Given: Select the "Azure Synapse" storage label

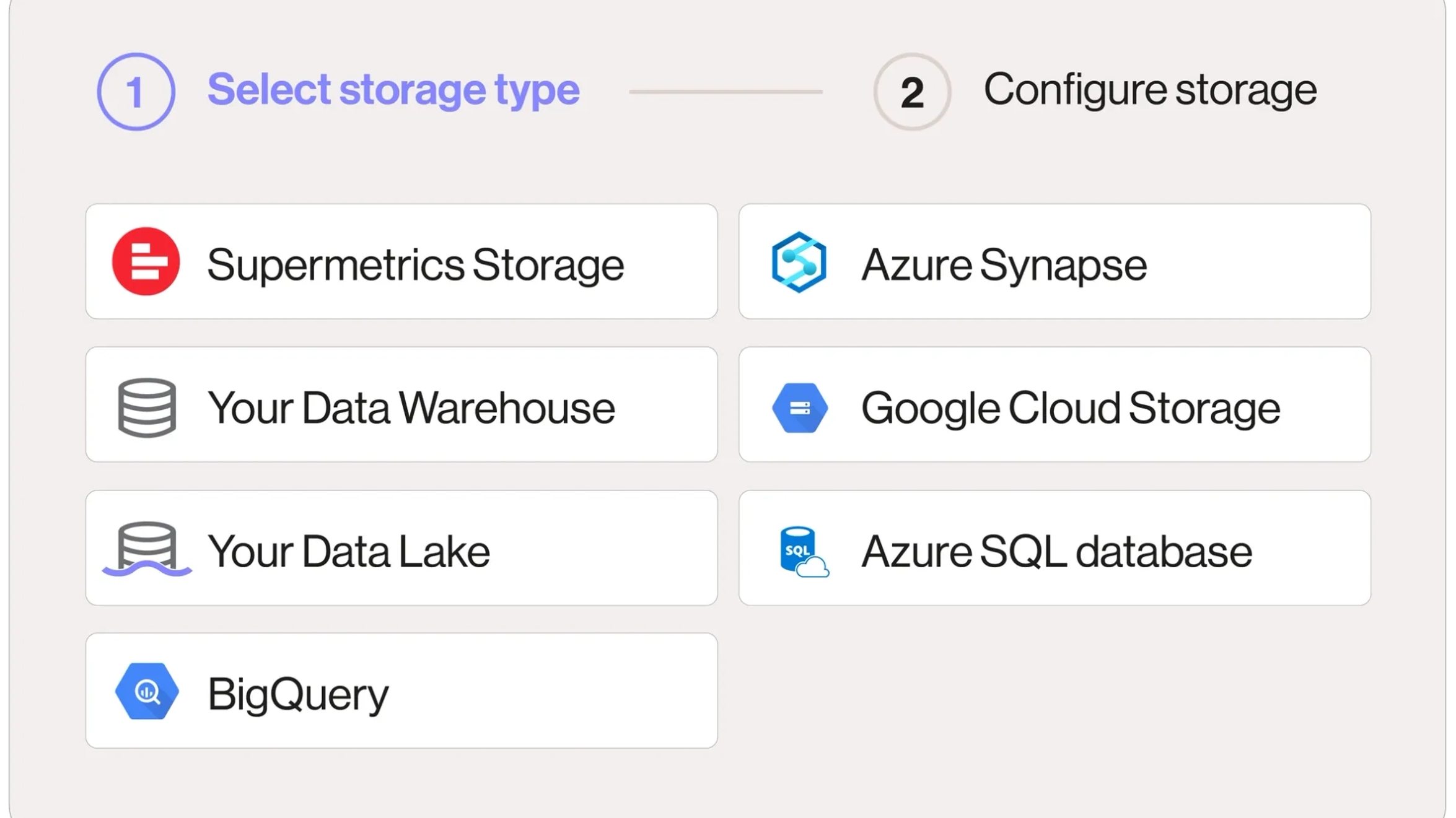Looking at the screenshot, I should coord(1004,265).
